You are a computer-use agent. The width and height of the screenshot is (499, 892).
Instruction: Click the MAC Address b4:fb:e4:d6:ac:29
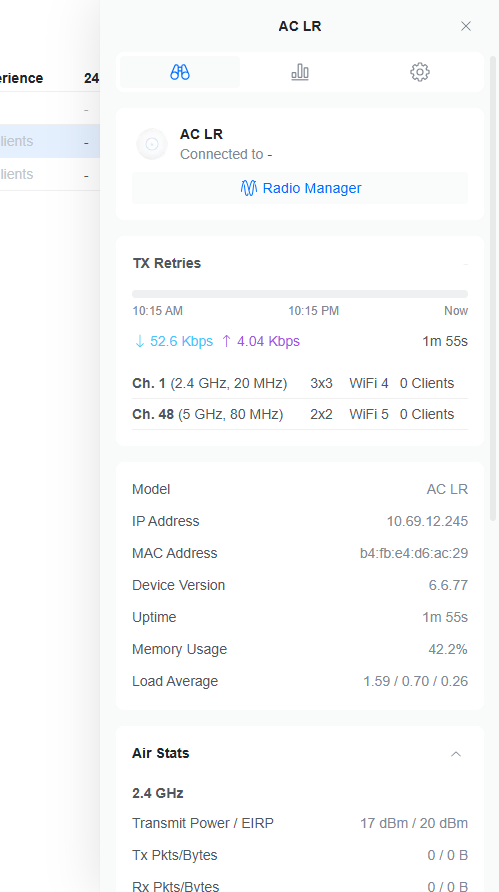click(414, 554)
